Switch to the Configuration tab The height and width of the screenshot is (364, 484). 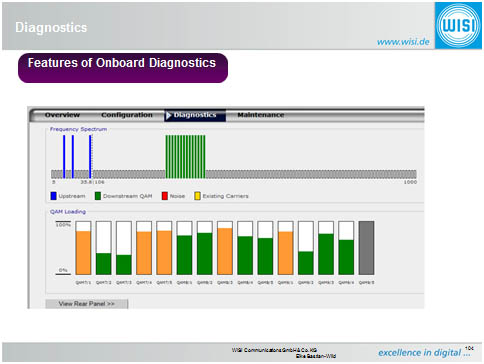click(x=127, y=115)
